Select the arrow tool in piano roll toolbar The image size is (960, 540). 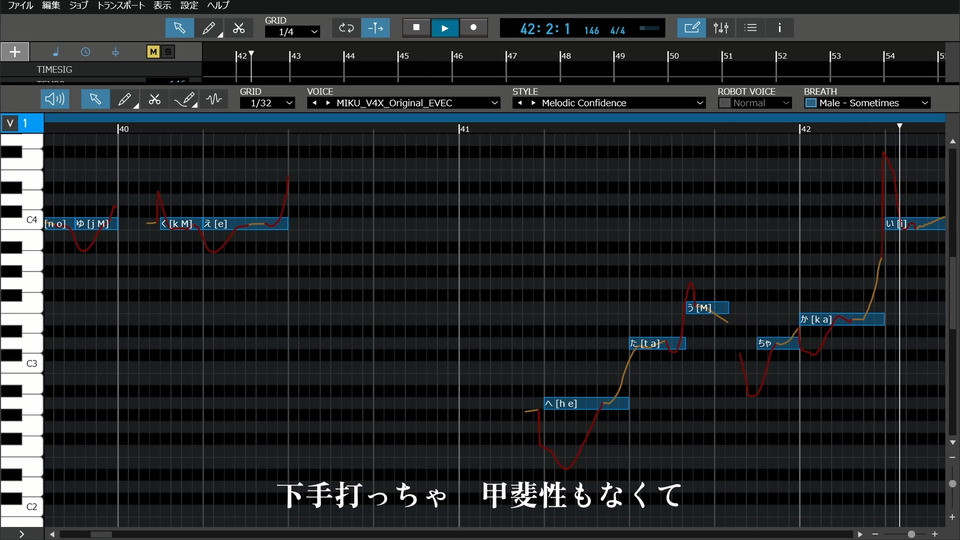click(x=95, y=99)
